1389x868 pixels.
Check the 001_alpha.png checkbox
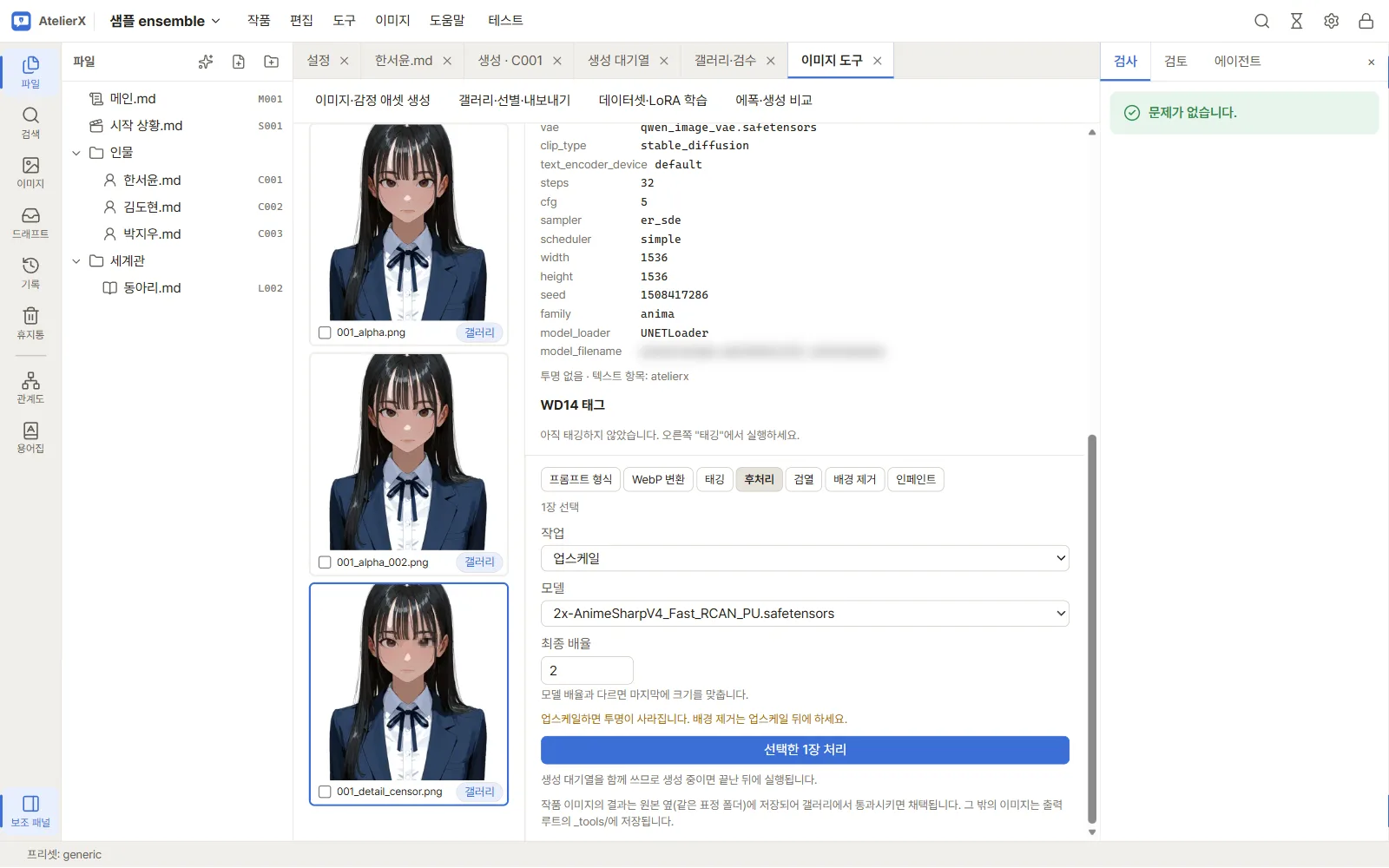[325, 332]
